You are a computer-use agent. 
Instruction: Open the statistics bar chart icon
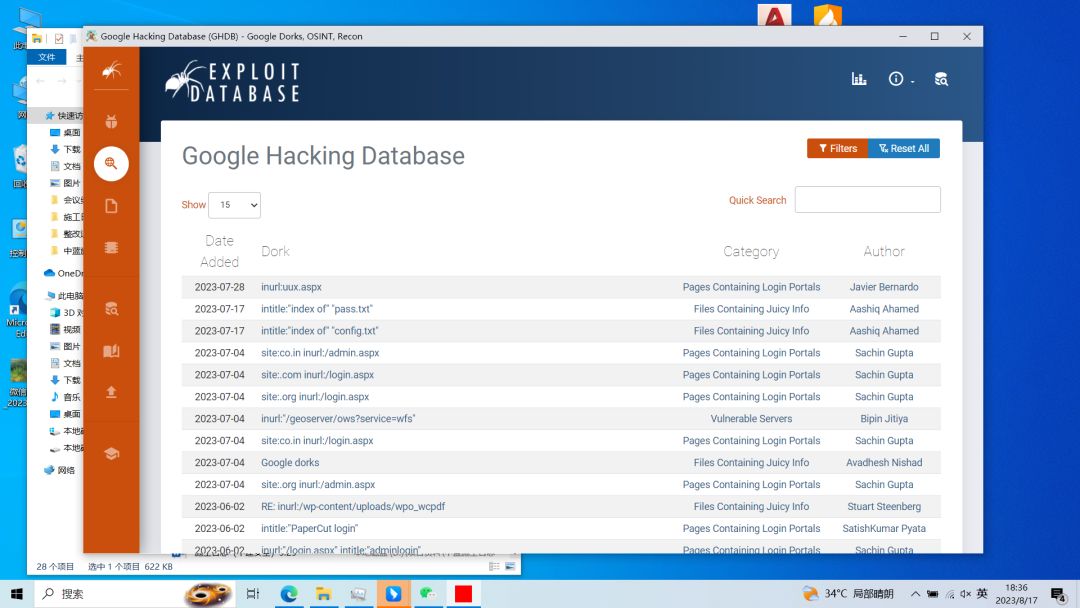tap(859, 78)
